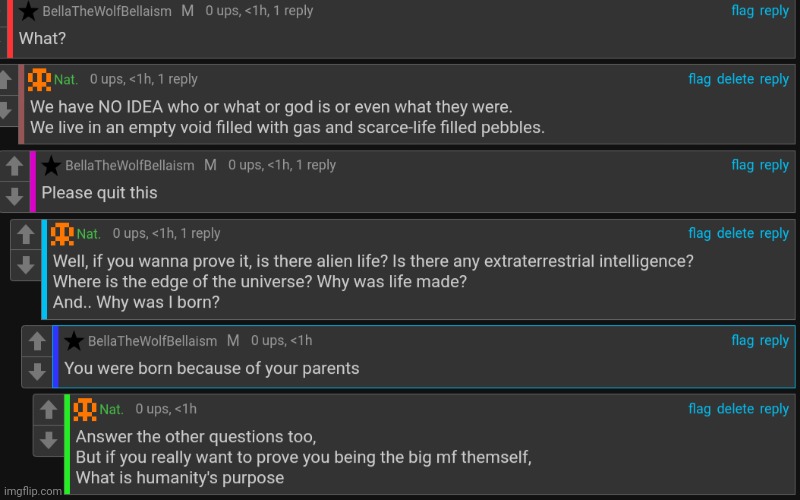Delete Nat's "Why was I born?" comment
800x500 pixels.
pyautogui.click(x=735, y=233)
